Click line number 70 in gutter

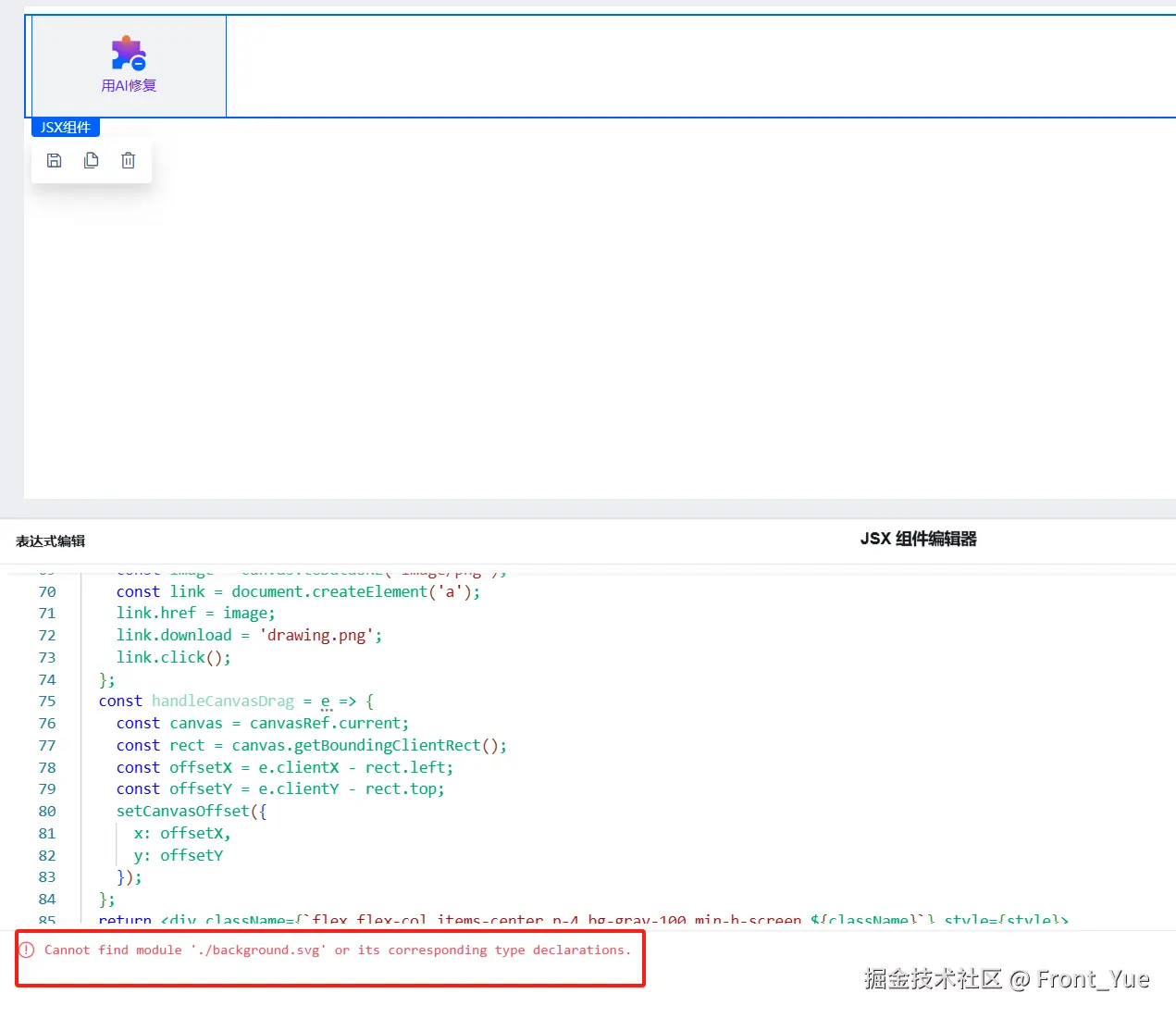tap(47, 591)
